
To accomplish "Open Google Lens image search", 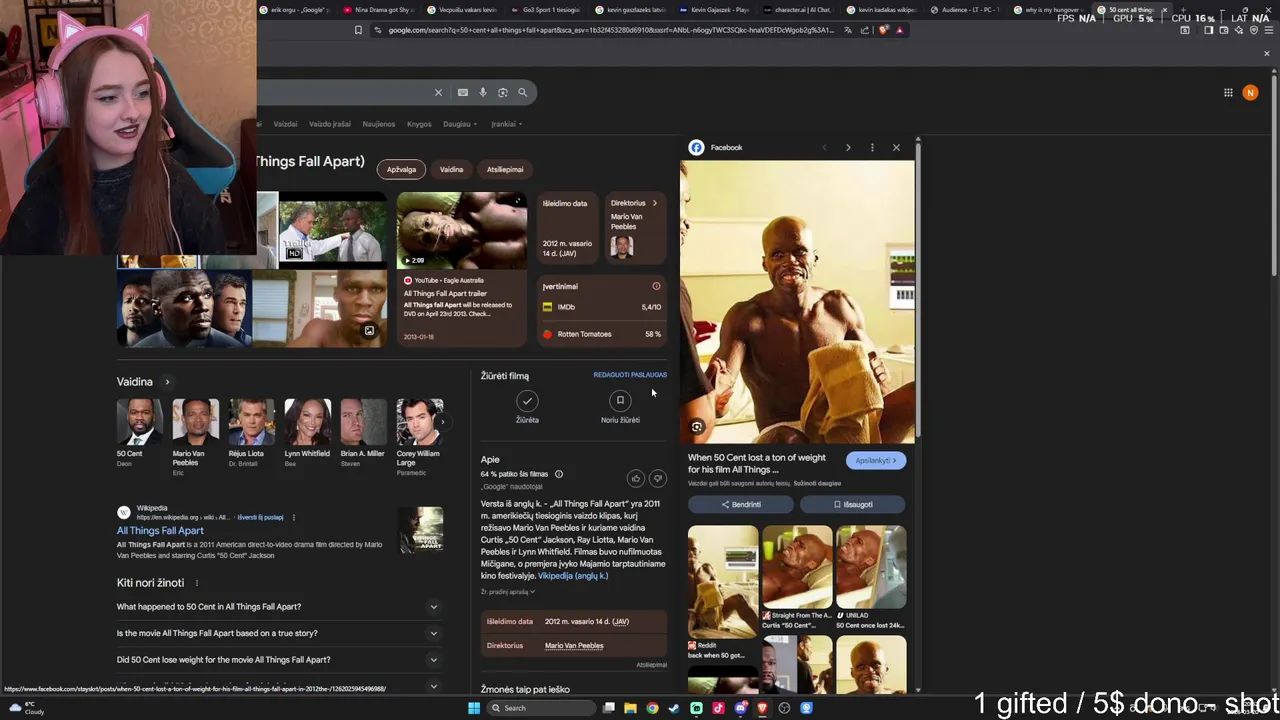I will (503, 92).
